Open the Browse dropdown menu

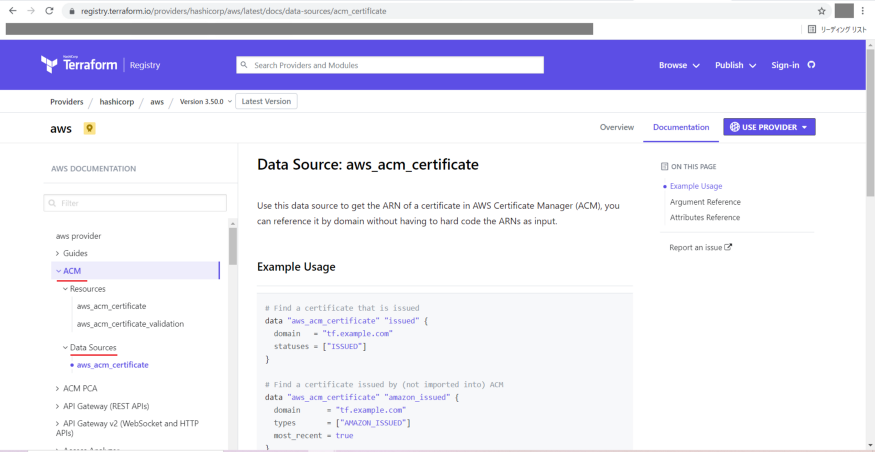[679, 65]
